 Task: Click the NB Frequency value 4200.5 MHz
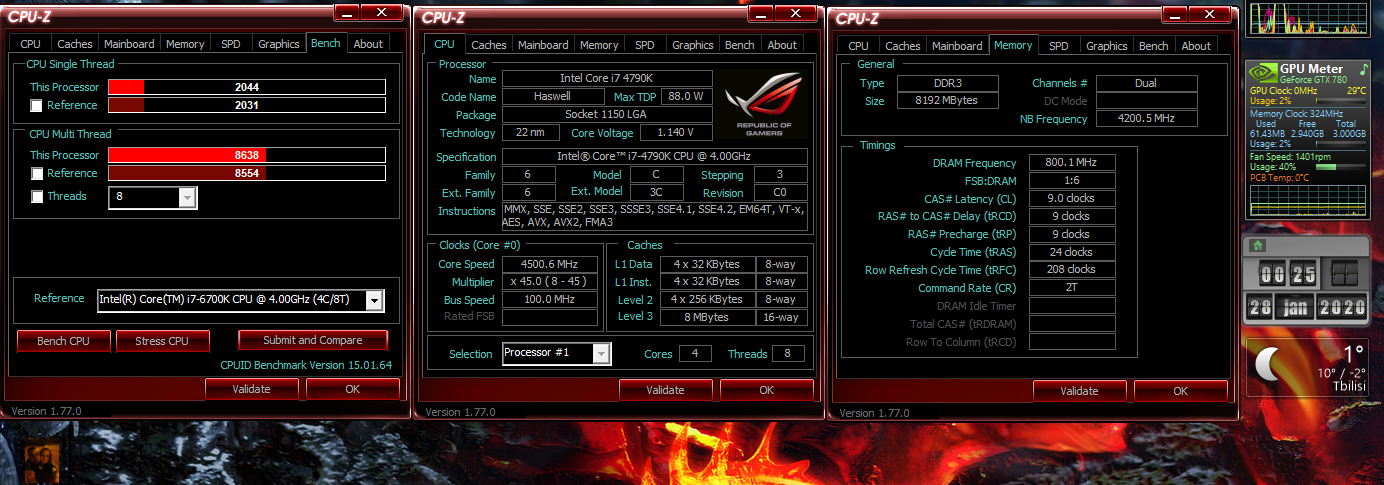1147,119
